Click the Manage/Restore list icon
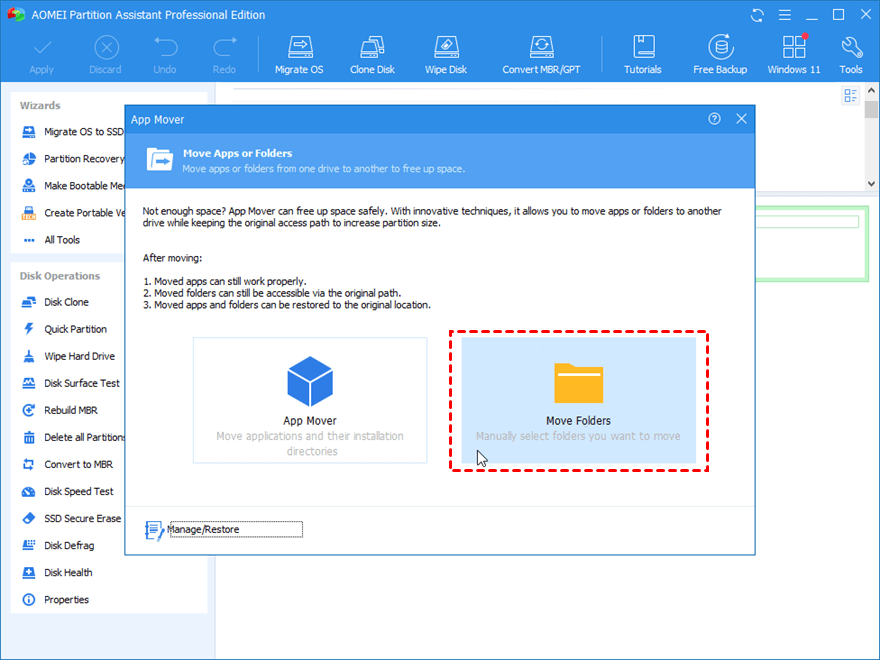Screen dimensions: 880x660 click(154, 530)
